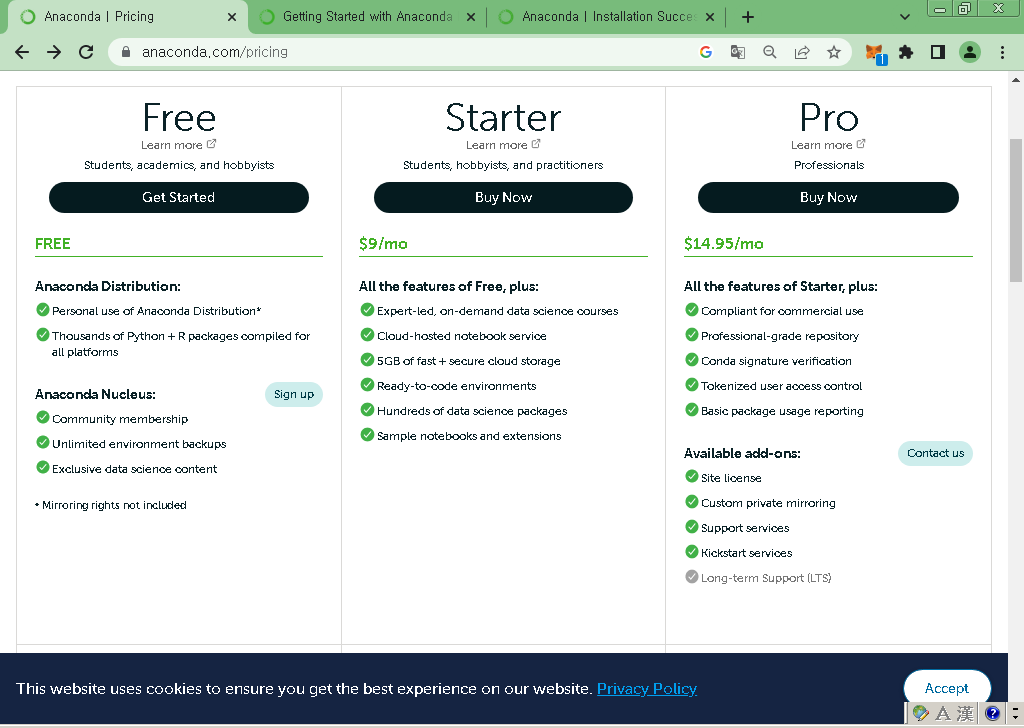Go back to the previous page
Screen dimensions: 1024x728
pyautogui.click(x=22, y=52)
